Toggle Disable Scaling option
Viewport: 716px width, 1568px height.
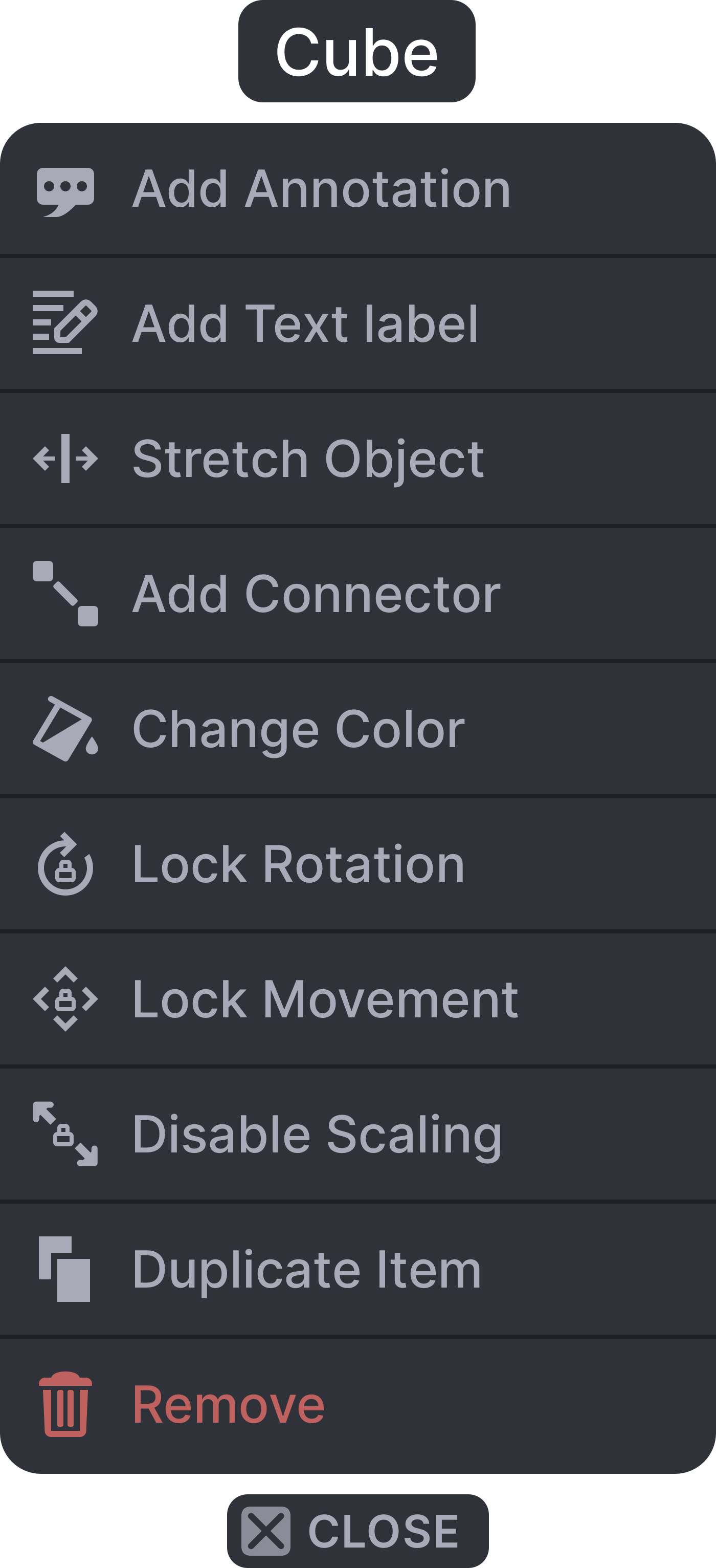click(317, 1135)
